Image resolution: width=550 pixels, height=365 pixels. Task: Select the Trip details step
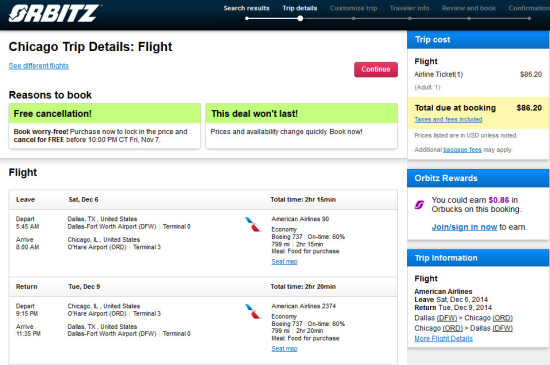[x=300, y=8]
